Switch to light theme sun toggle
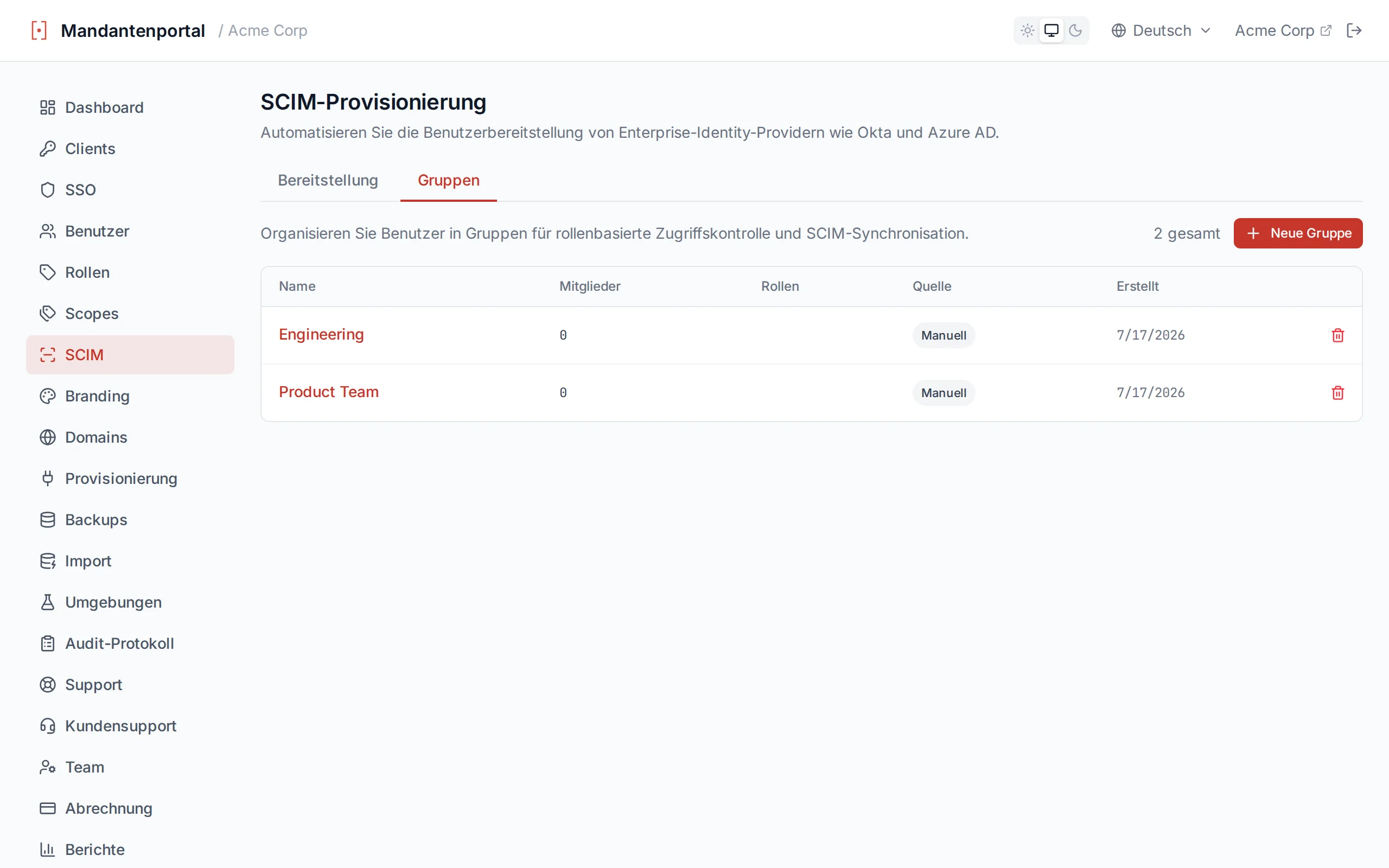The height and width of the screenshot is (868, 1389). [x=1028, y=30]
